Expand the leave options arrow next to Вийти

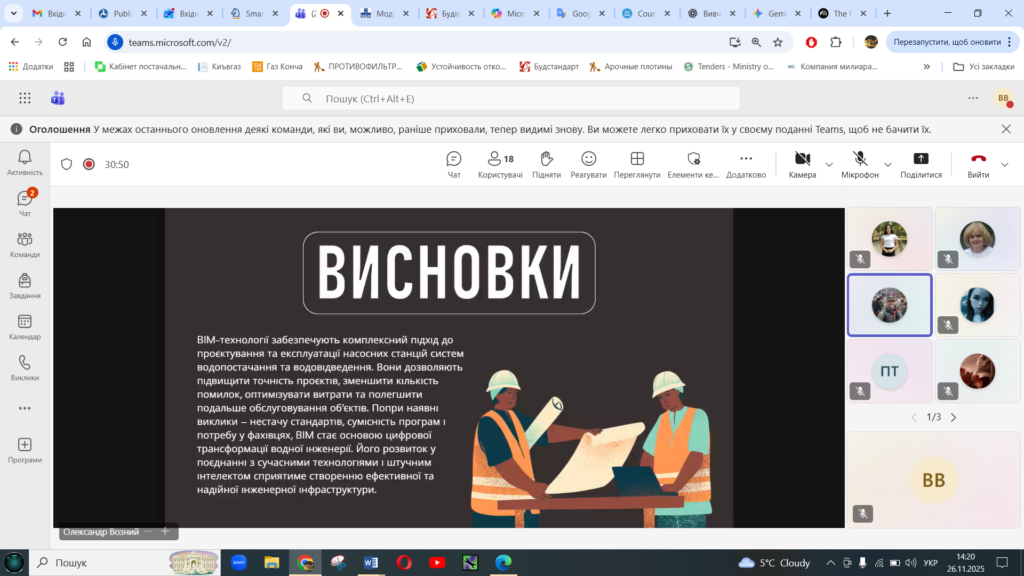coord(1005,165)
